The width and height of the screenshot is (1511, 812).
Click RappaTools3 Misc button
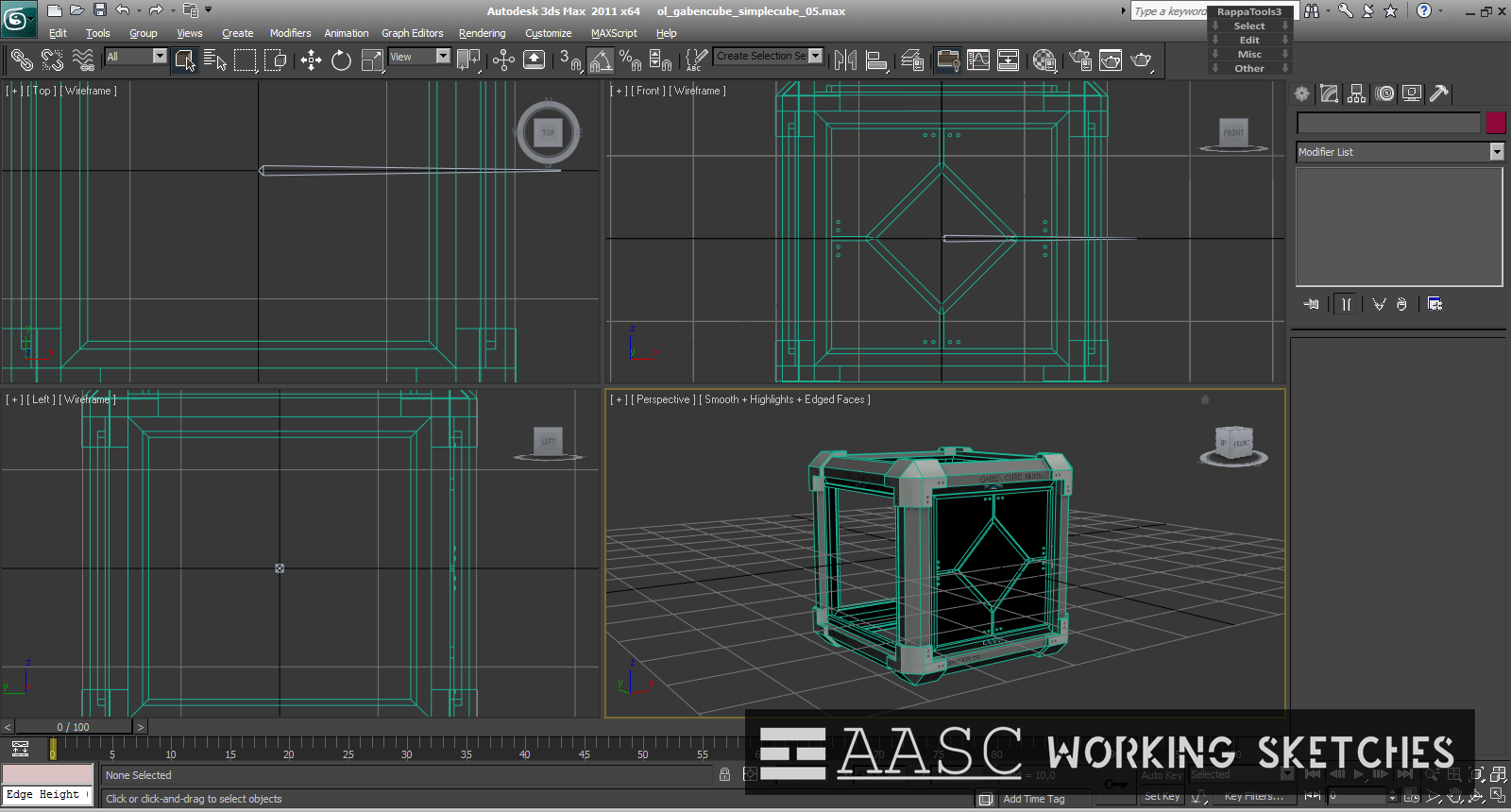[x=1249, y=55]
